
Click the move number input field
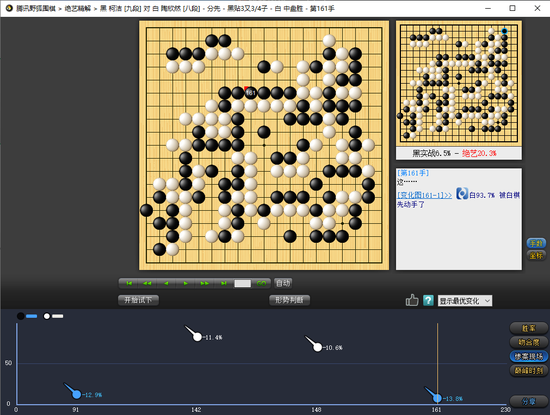243,283
